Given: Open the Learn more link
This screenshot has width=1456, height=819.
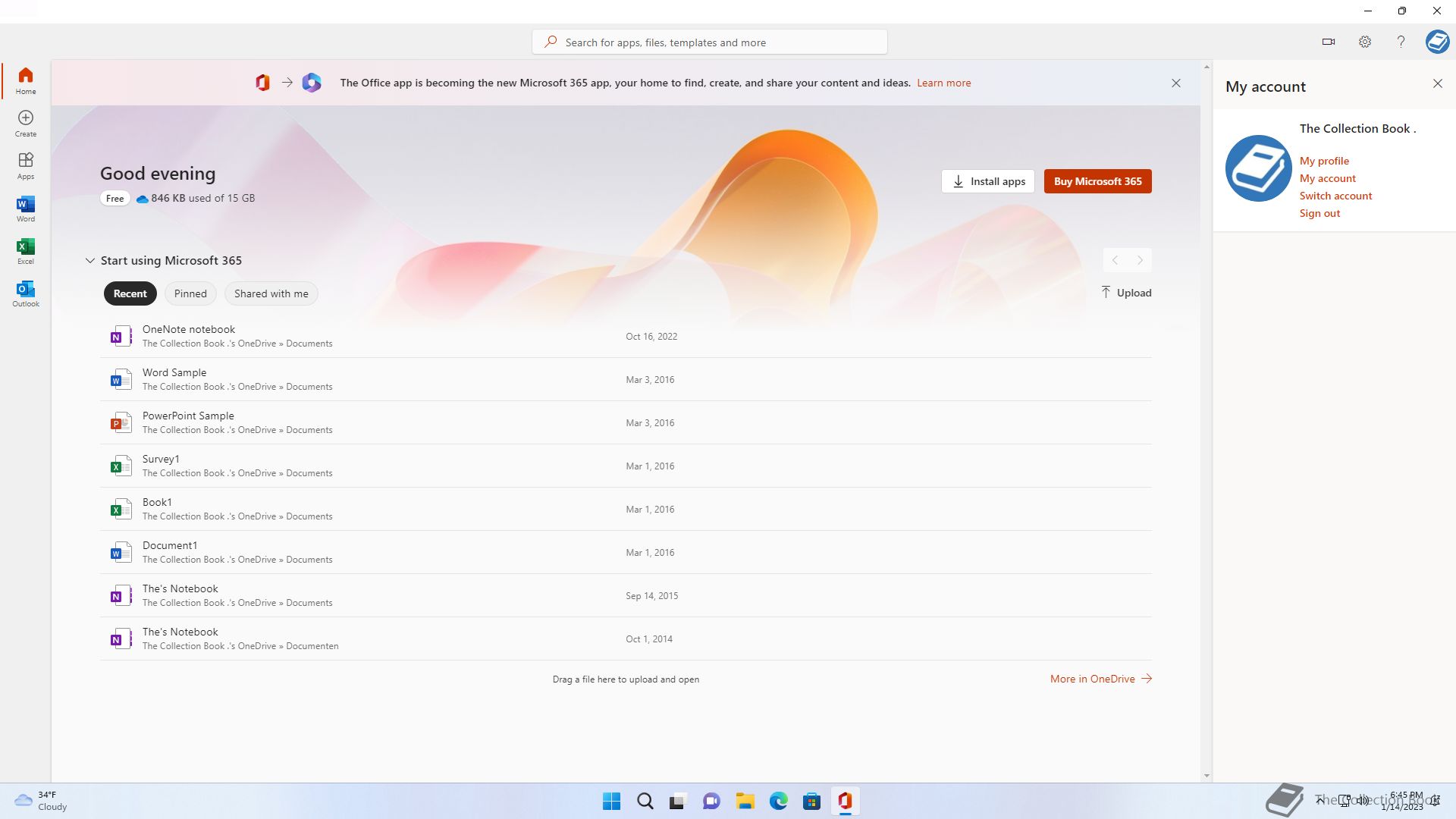Looking at the screenshot, I should click(943, 83).
